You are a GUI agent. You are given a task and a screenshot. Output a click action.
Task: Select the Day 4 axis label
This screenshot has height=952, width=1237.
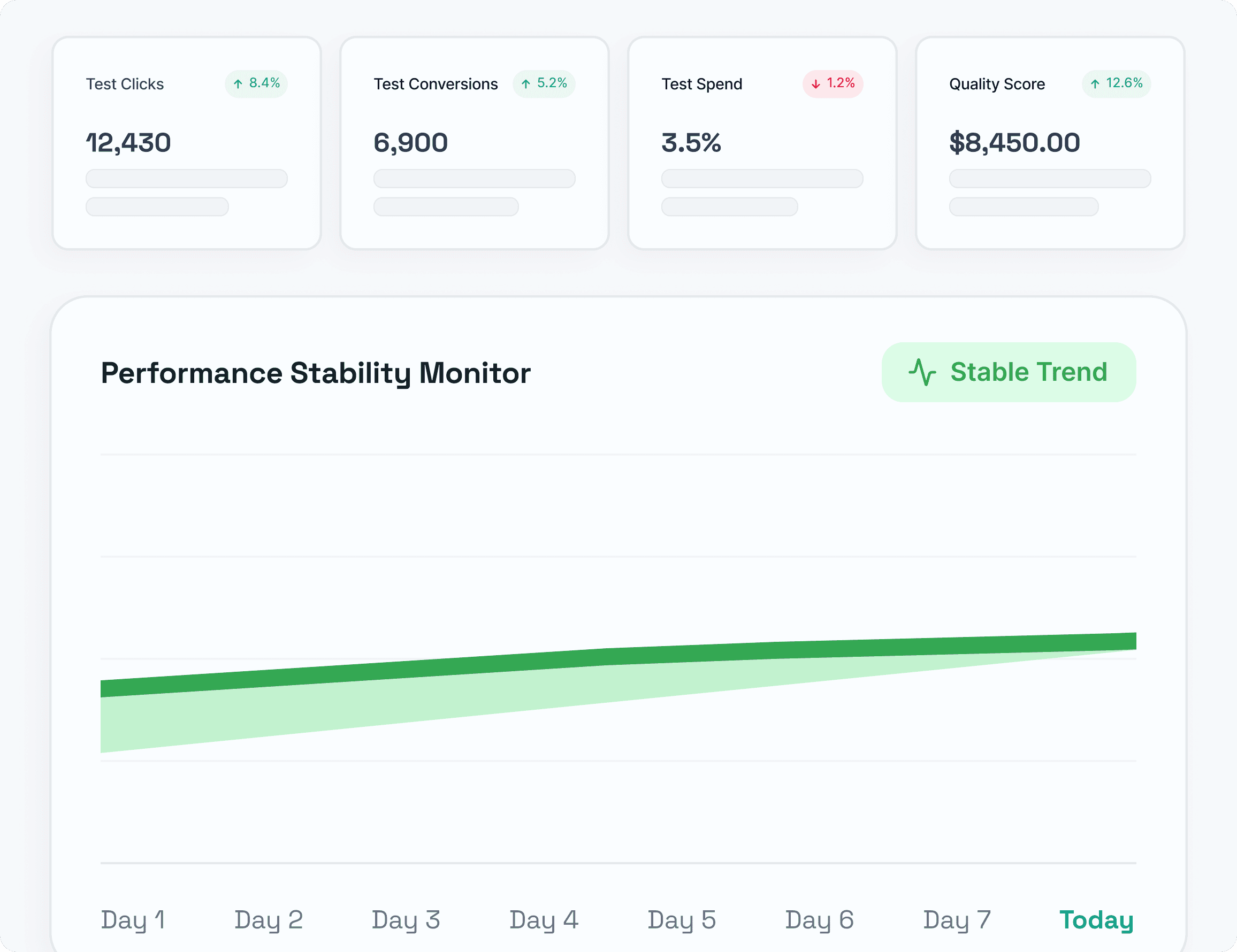(x=544, y=920)
